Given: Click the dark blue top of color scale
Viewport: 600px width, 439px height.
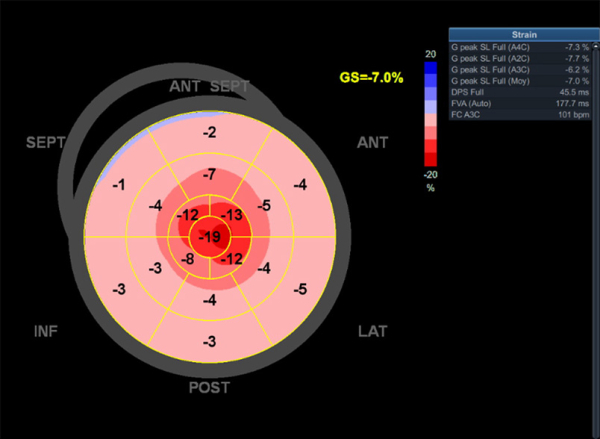Looking at the screenshot, I should (x=429, y=70).
